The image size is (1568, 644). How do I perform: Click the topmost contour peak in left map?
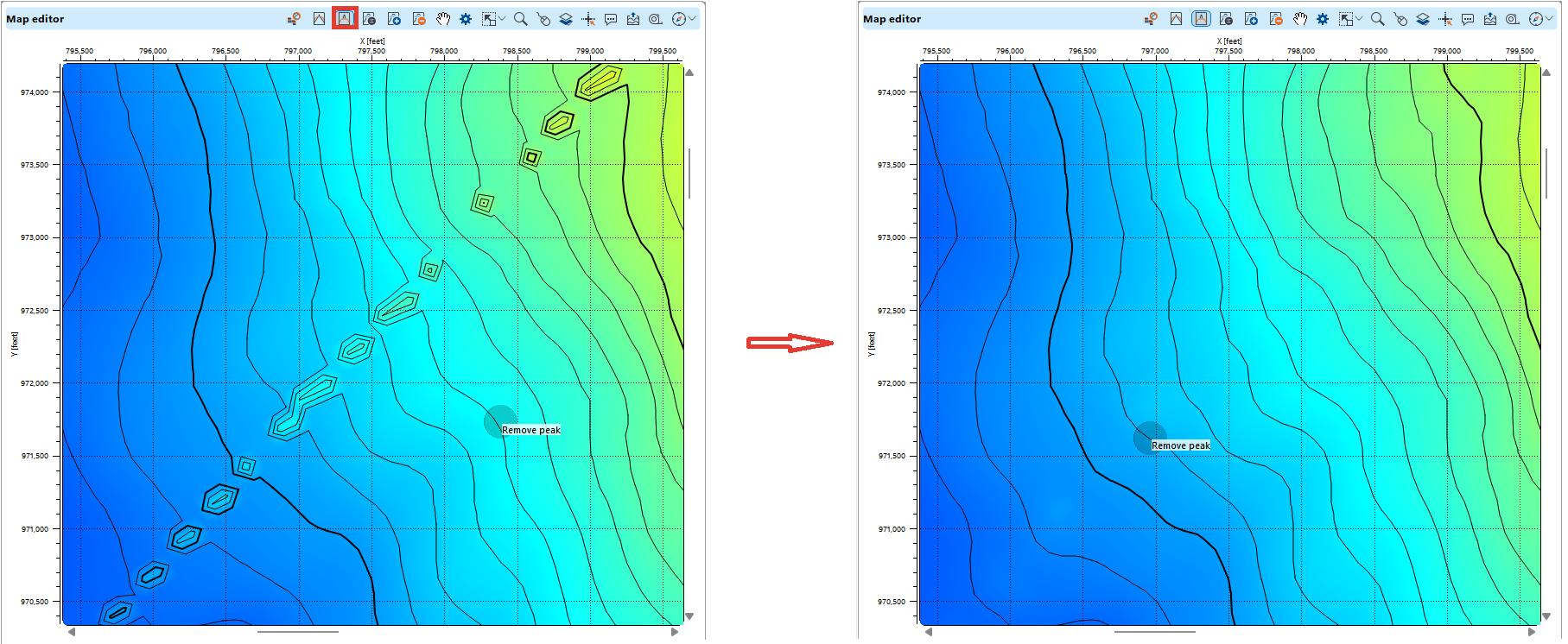[x=600, y=81]
